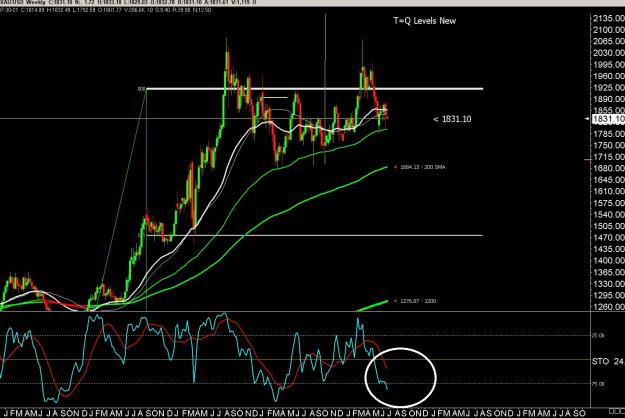Click the 1330.00 price axis value

609,284
